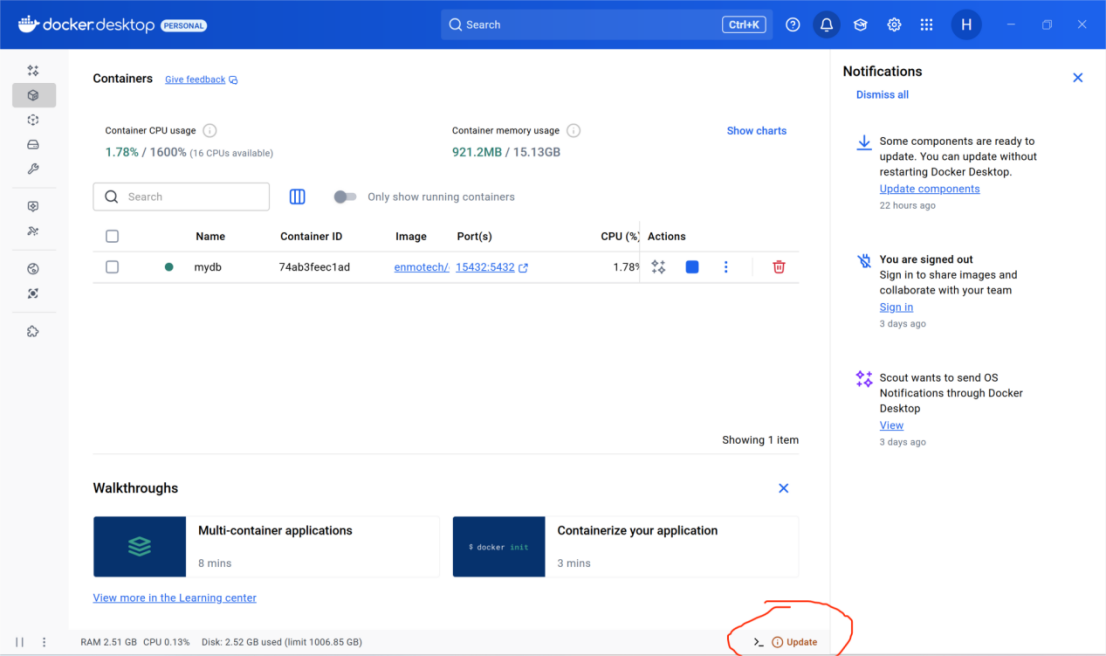
Task: Click the help question-mark icon in header
Action: tap(793, 25)
